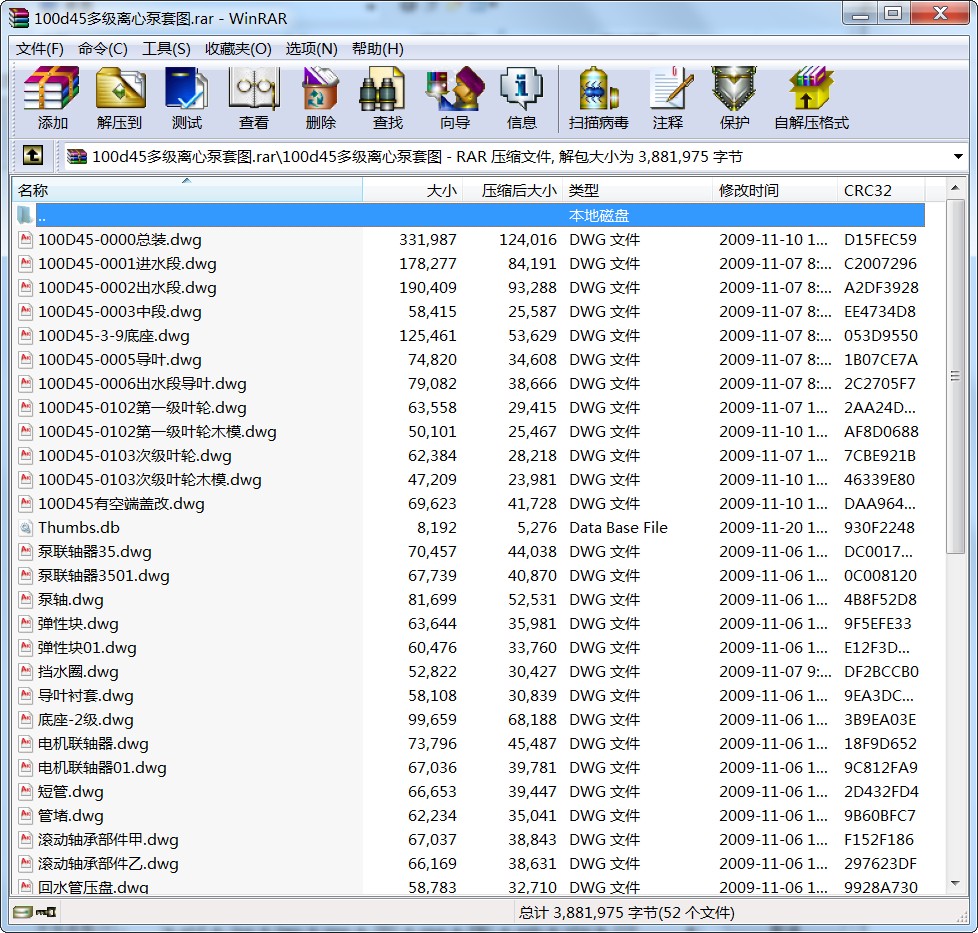Click file icon of 100D45-0005导叶.dwg
978x933 pixels.
(x=26, y=360)
